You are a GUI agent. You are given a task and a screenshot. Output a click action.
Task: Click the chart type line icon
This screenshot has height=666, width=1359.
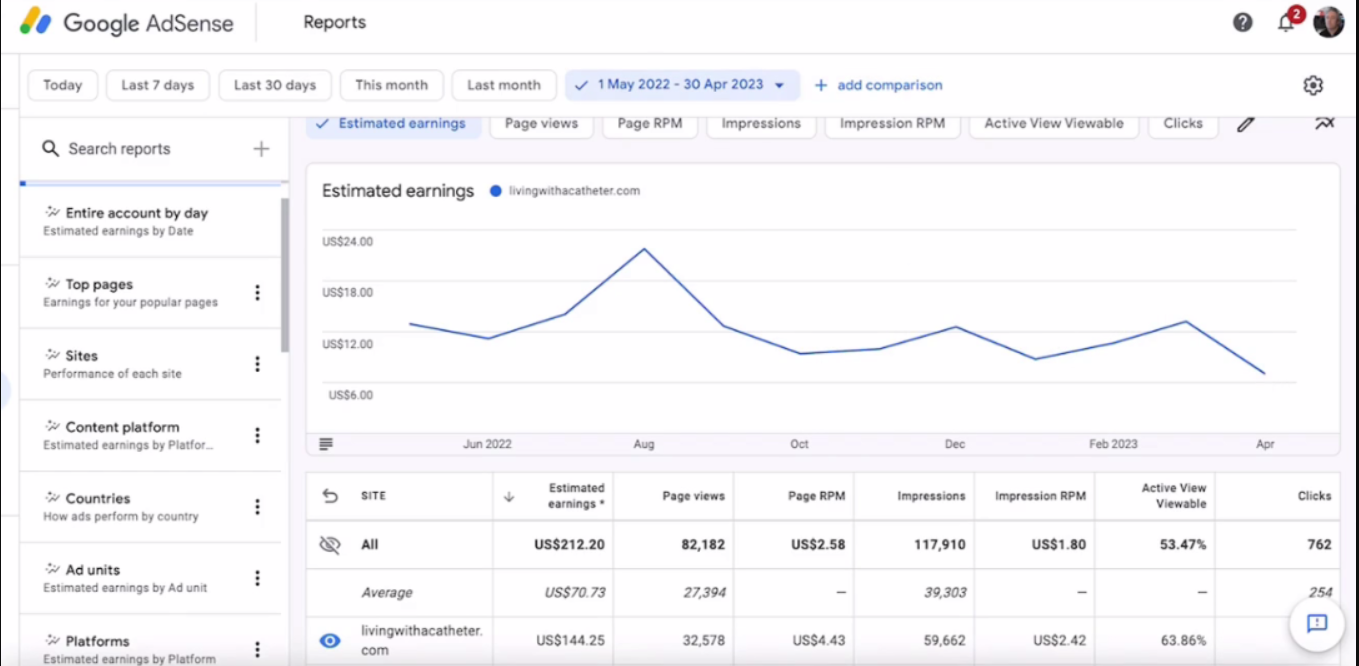pos(1325,124)
